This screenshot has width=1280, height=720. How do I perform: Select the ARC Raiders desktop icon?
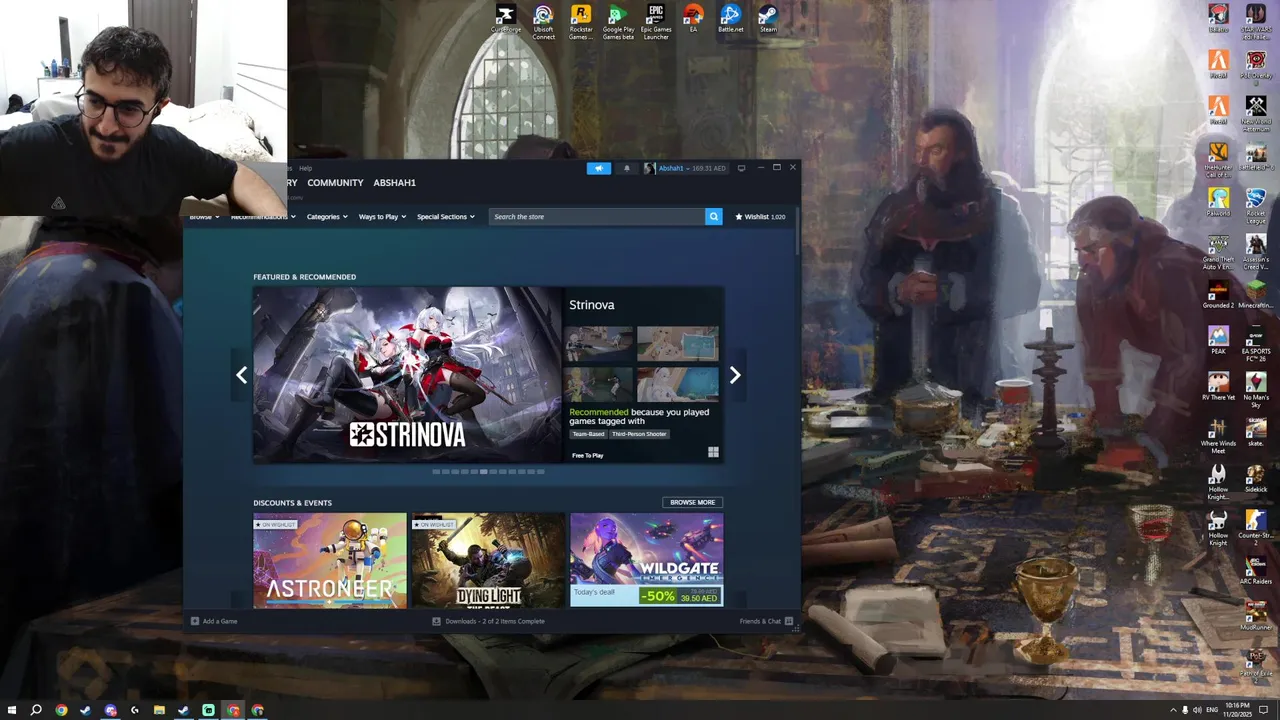[x=1256, y=570]
